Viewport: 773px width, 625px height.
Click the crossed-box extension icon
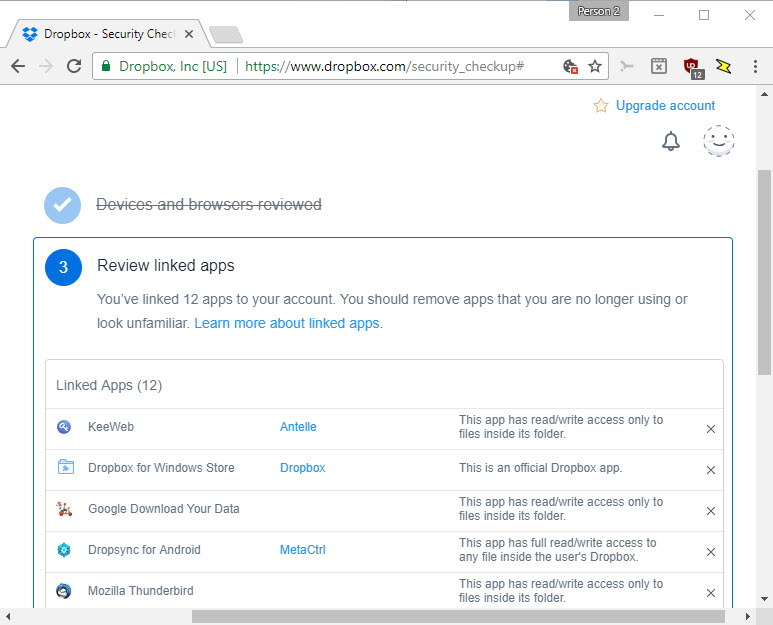point(659,66)
